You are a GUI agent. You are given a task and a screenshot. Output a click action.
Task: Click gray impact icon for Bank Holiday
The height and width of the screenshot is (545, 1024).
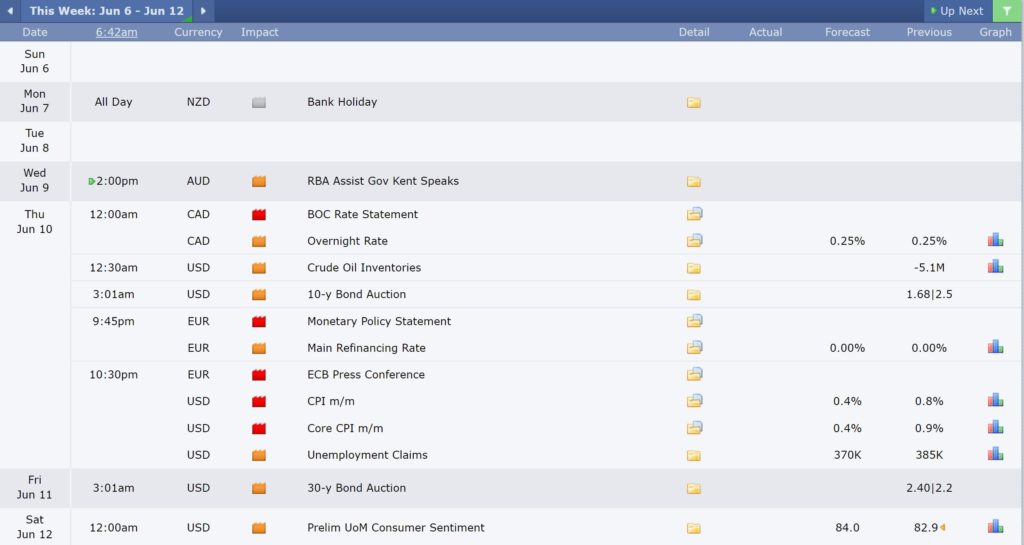pos(259,102)
